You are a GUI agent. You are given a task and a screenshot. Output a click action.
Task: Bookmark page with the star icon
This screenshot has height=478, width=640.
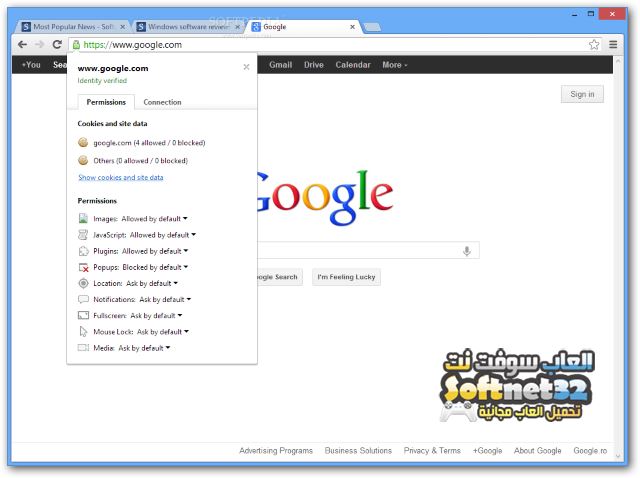click(594, 44)
